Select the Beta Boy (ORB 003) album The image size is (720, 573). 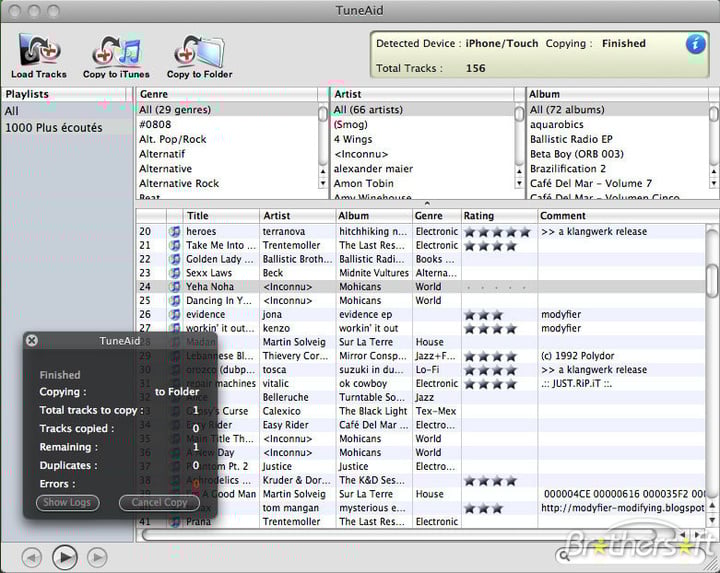(618, 154)
